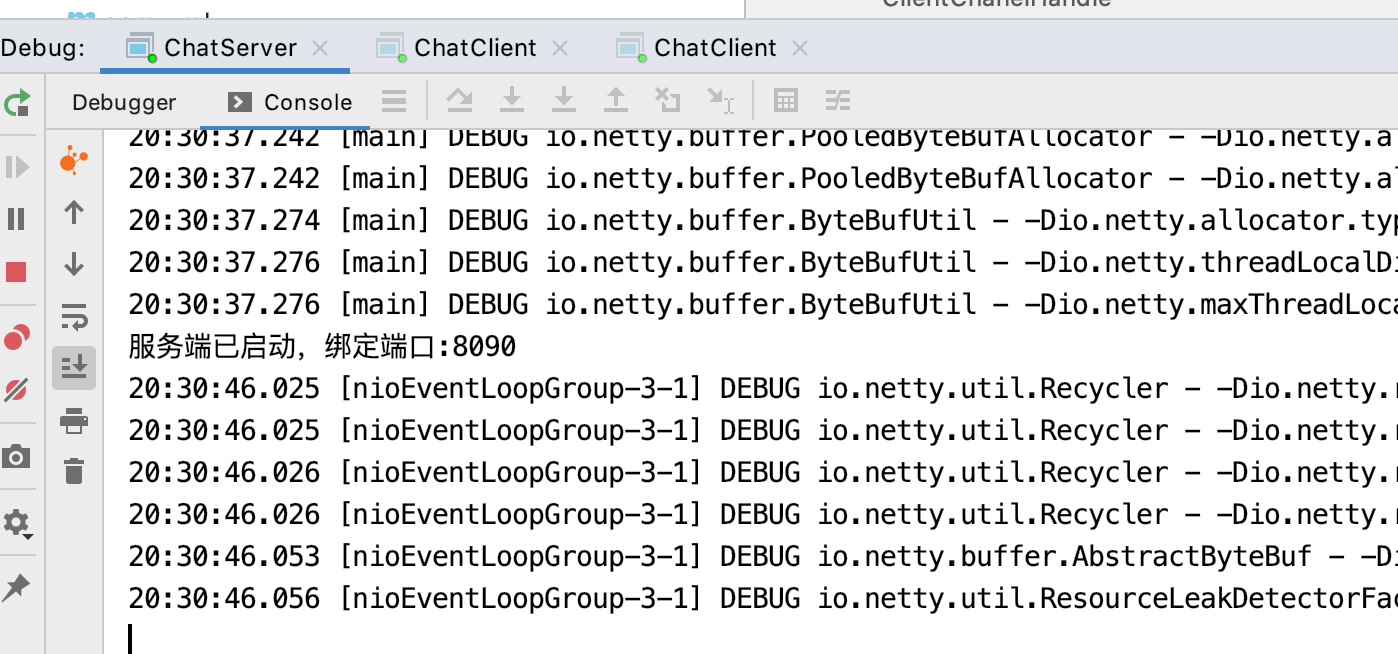The width and height of the screenshot is (1398, 654).
Task: Step into the method
Action: click(512, 100)
